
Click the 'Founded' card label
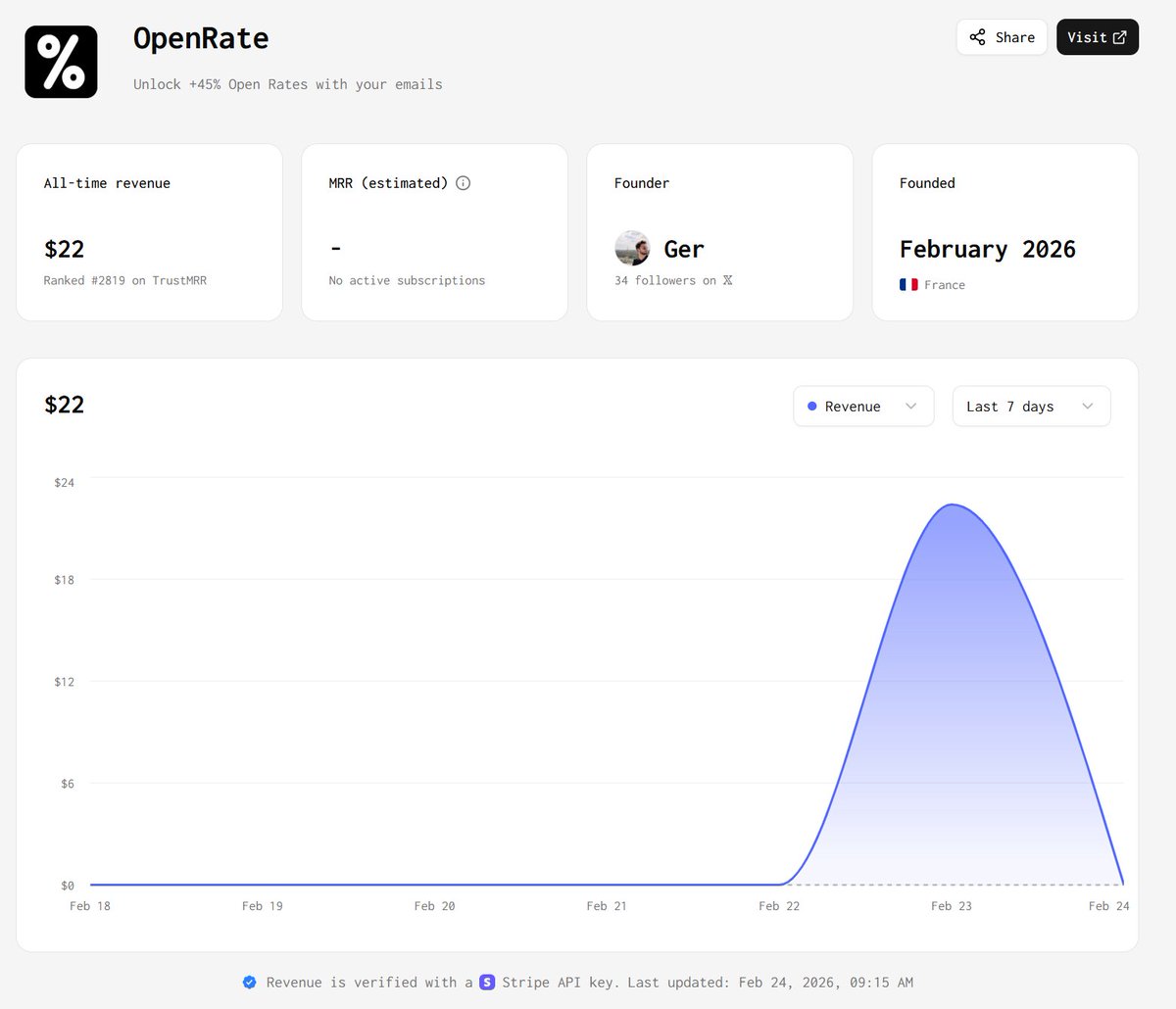(927, 183)
